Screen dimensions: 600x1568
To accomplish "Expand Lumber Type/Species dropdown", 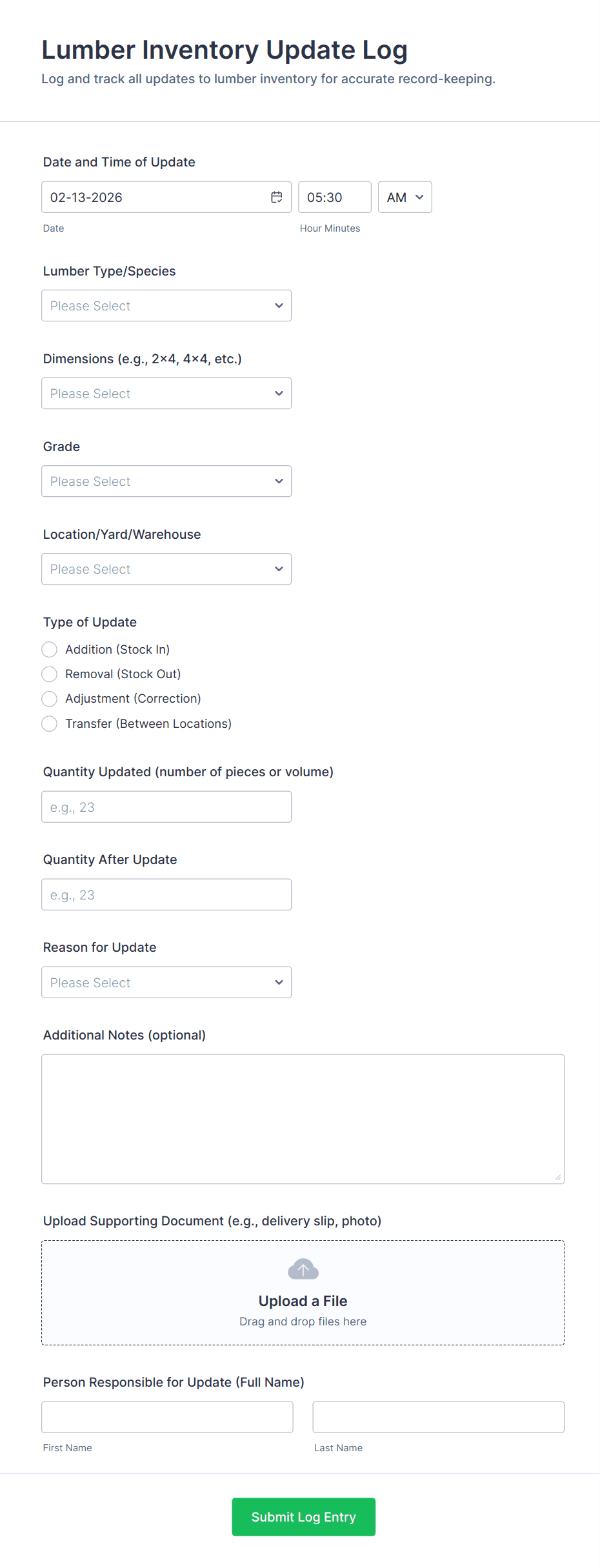I will click(x=166, y=306).
